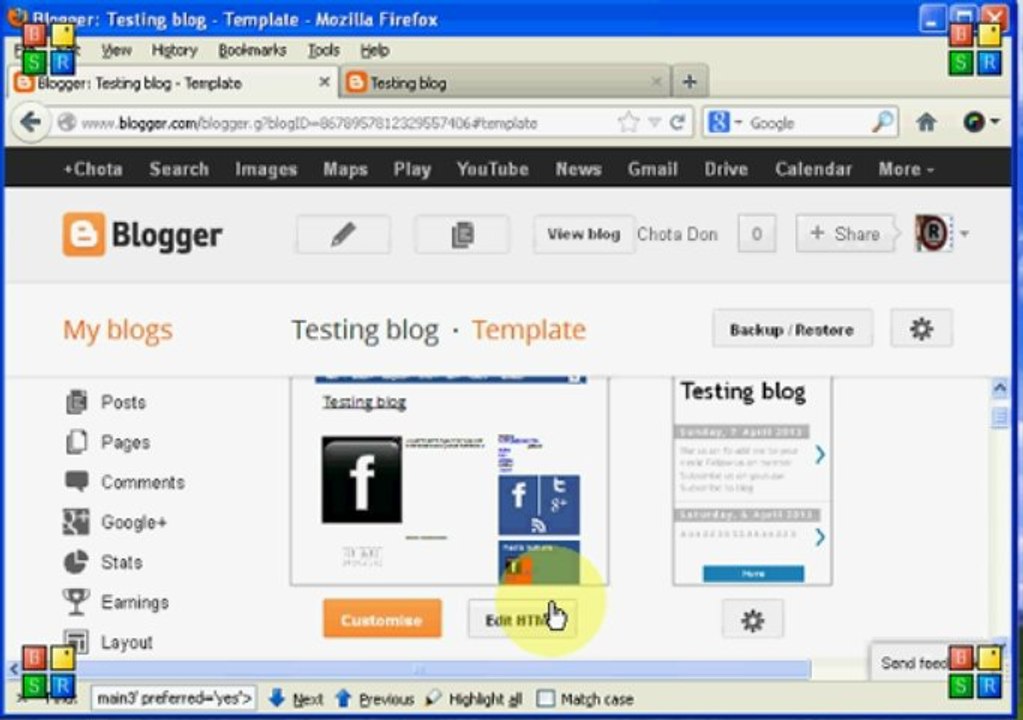The image size is (1023, 720).
Task: Click +Chota in the Google bar
Action: (x=93, y=169)
